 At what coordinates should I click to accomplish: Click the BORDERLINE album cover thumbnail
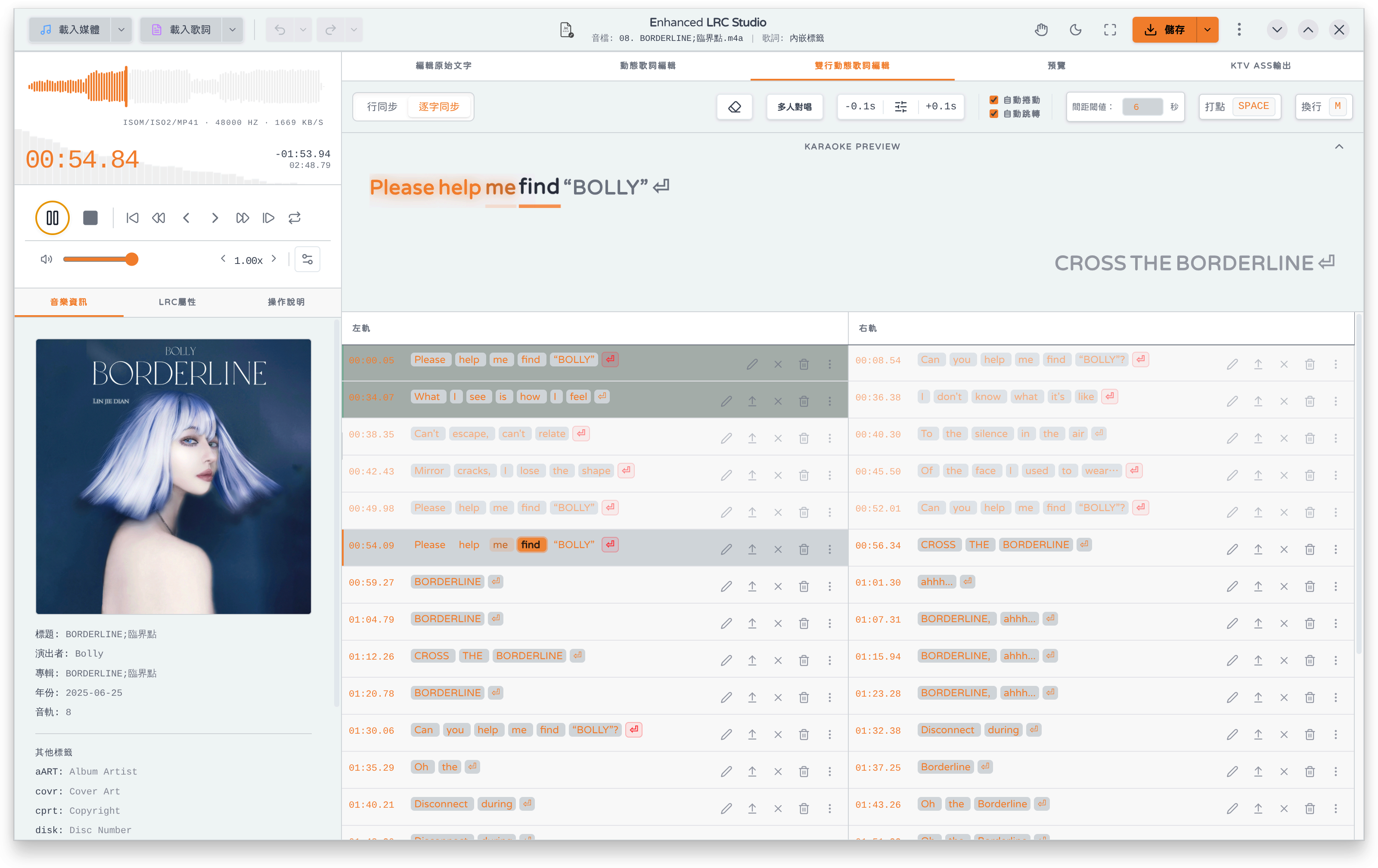pyautogui.click(x=174, y=477)
